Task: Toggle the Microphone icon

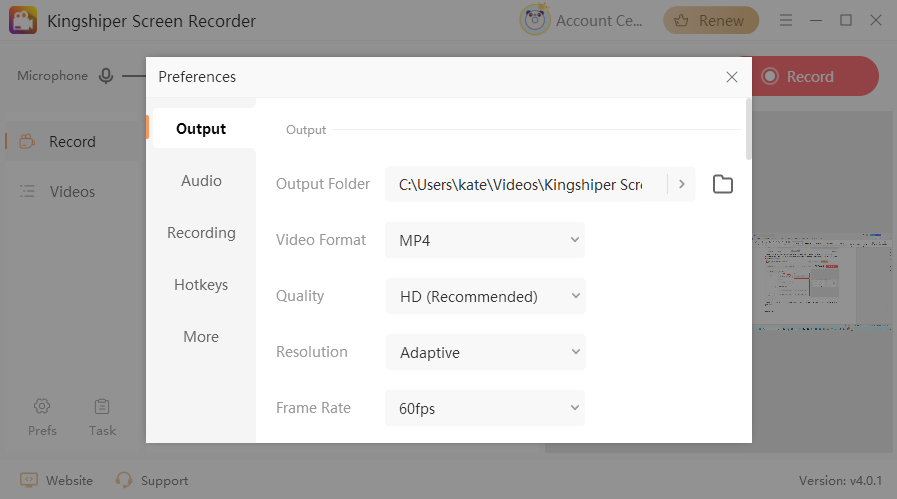Action: [x=106, y=76]
